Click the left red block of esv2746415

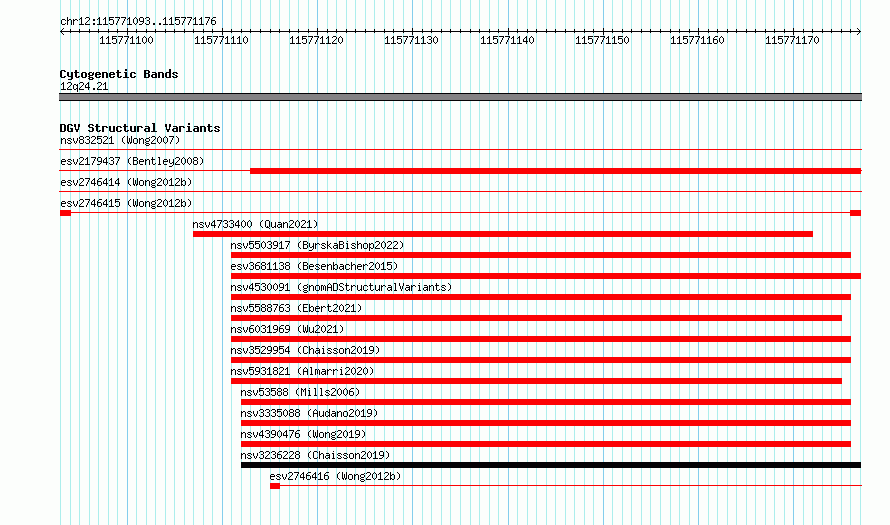[x=65, y=213]
